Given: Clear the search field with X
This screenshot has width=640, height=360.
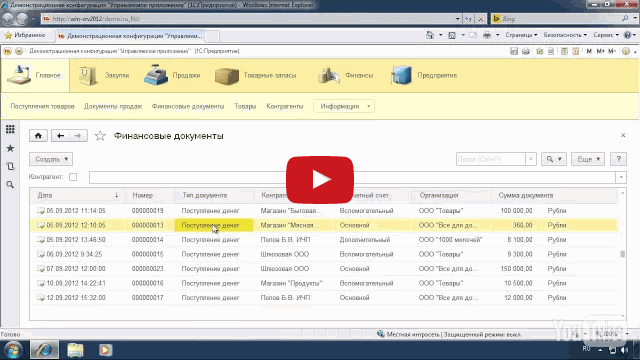Looking at the screenshot, I should [530, 159].
